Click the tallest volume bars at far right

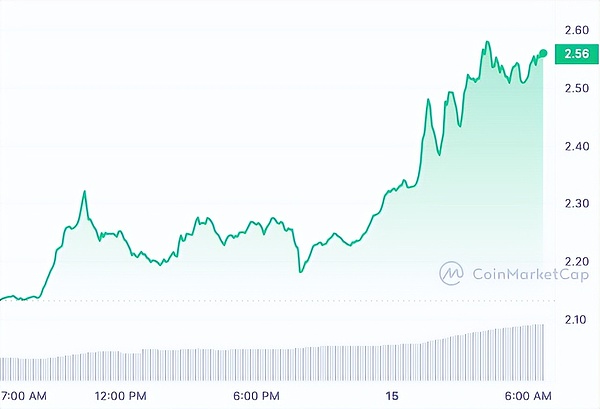click(540, 340)
